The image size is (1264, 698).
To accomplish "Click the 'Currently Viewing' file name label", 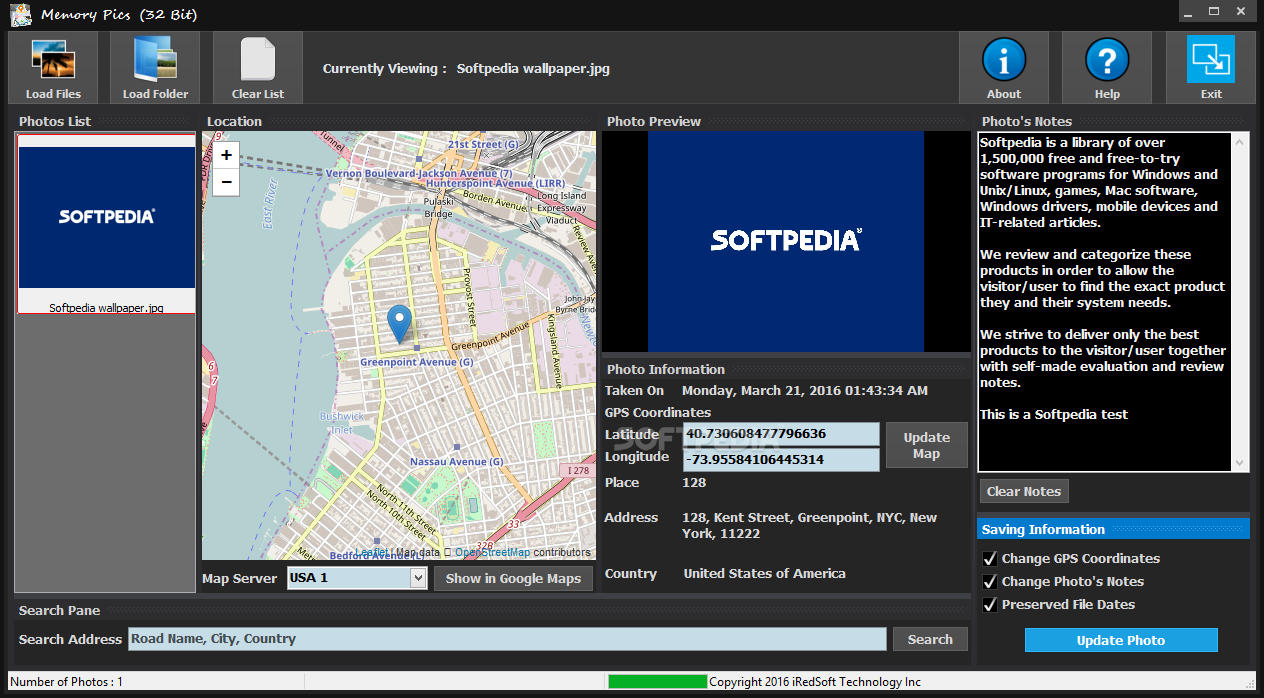I will 533,69.
